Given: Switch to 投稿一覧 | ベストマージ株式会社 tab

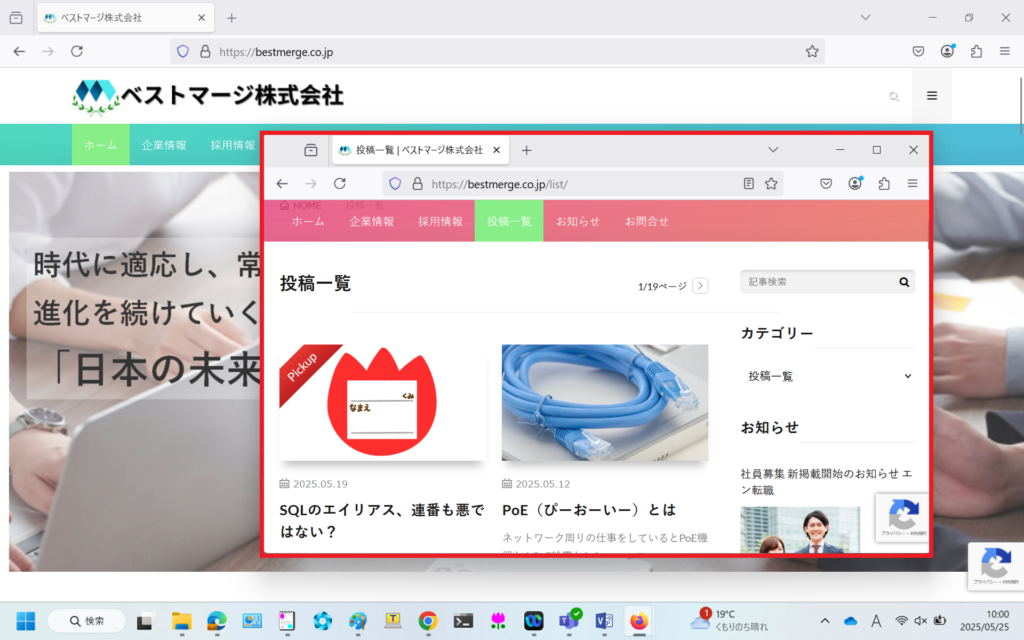Looking at the screenshot, I should click(x=419, y=150).
